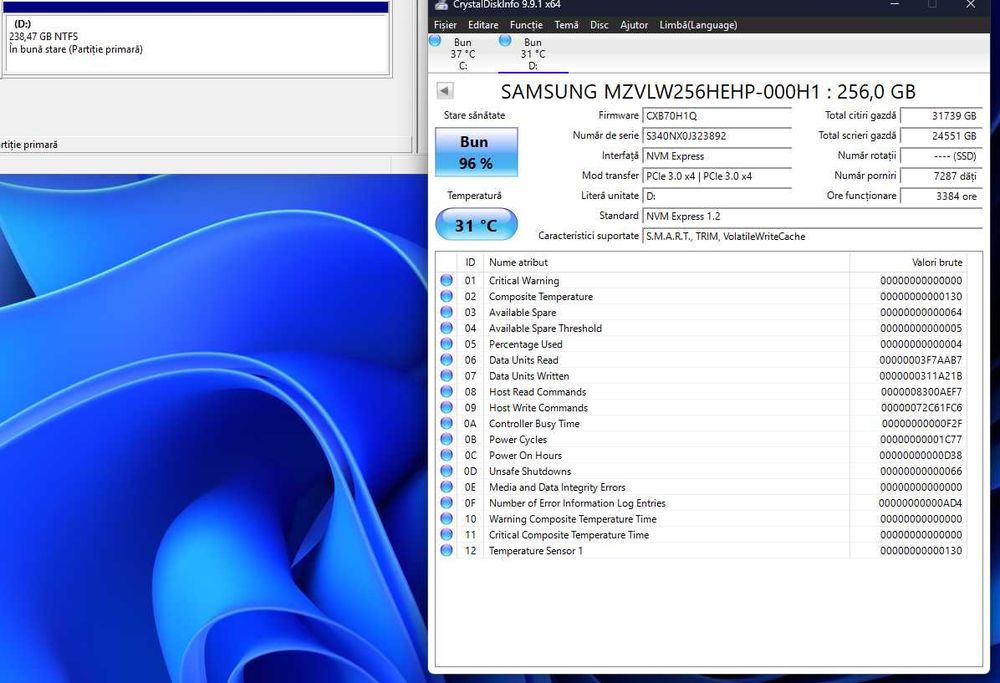Click the Valori brute column header
Viewport: 1000px width, 683px height.
click(x=909, y=262)
